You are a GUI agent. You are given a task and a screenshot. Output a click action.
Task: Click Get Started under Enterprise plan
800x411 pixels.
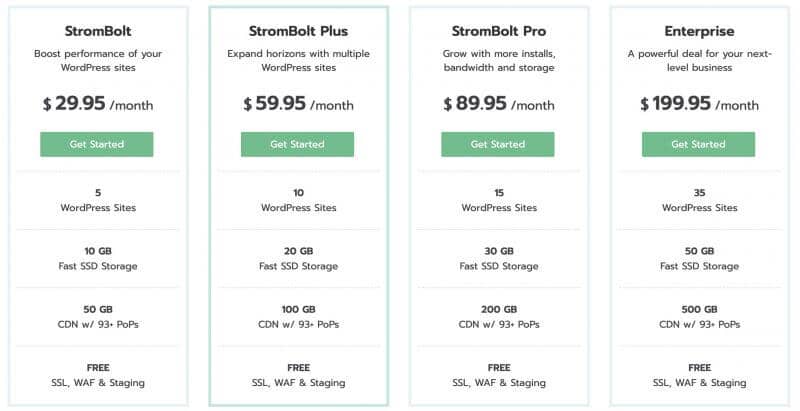pos(698,144)
